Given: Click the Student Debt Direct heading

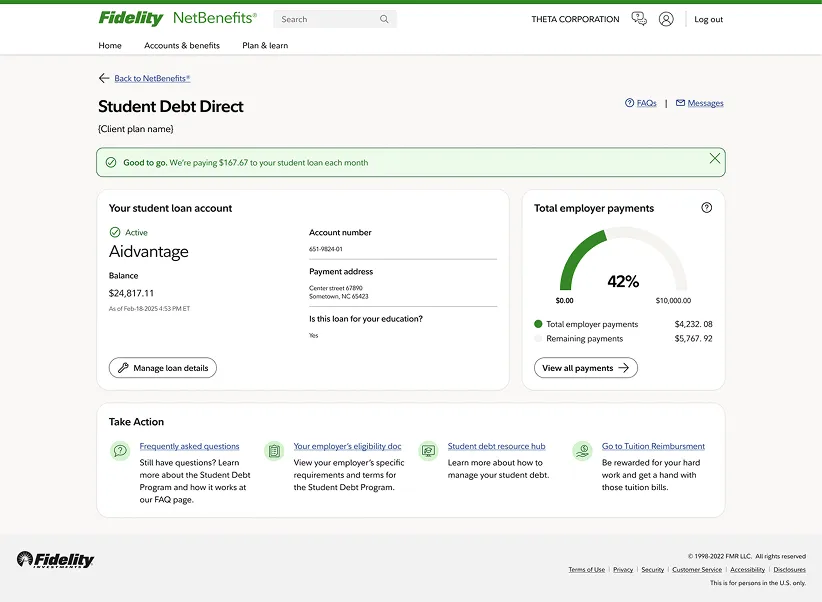Looking at the screenshot, I should click(171, 106).
